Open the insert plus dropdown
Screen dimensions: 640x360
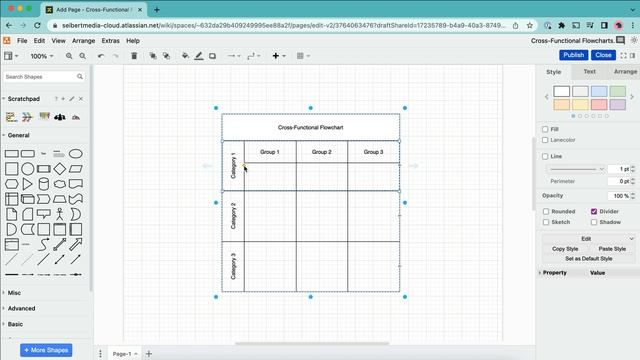coord(279,56)
